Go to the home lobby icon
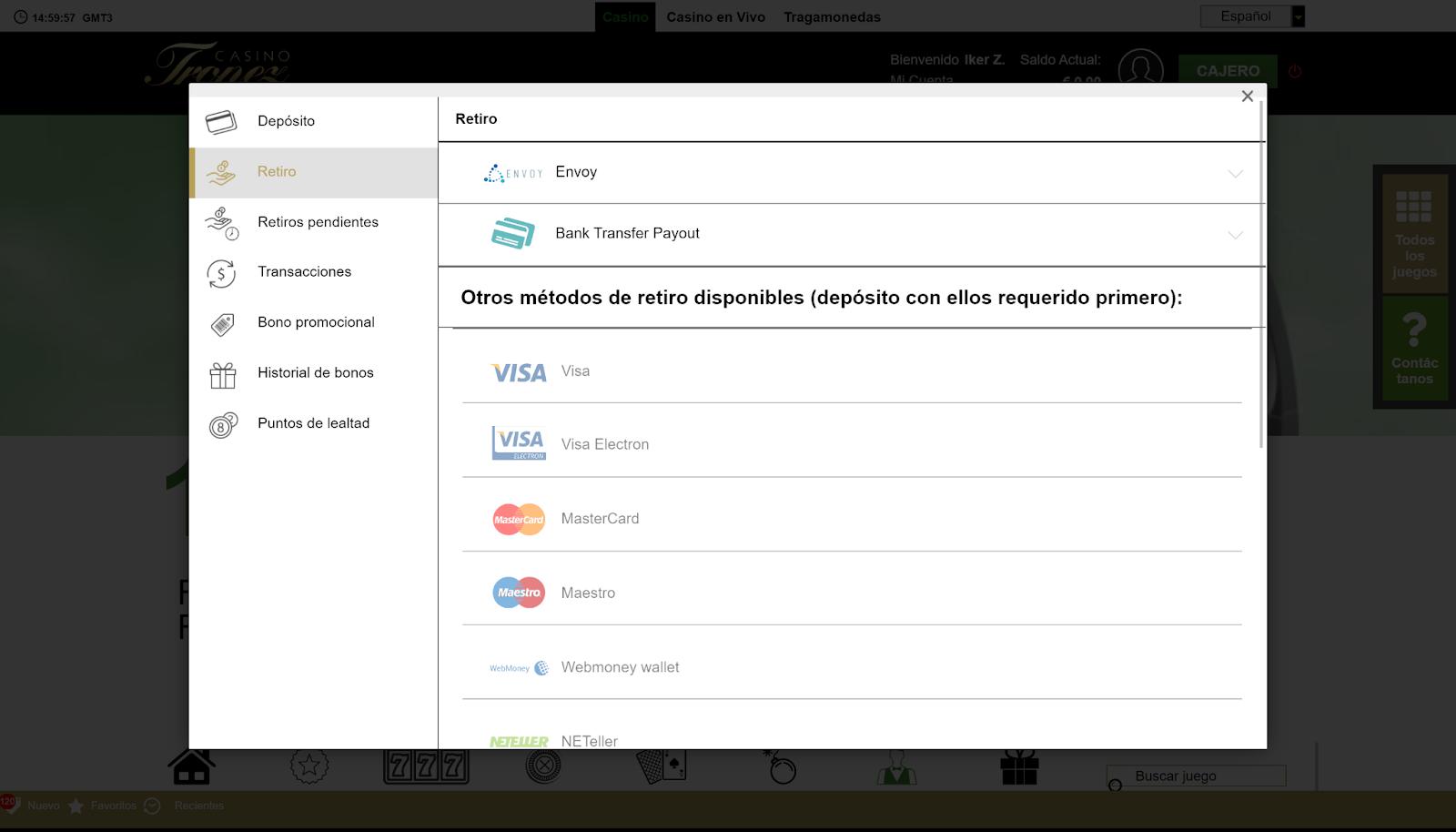This screenshot has width=1456, height=832. 192,766
